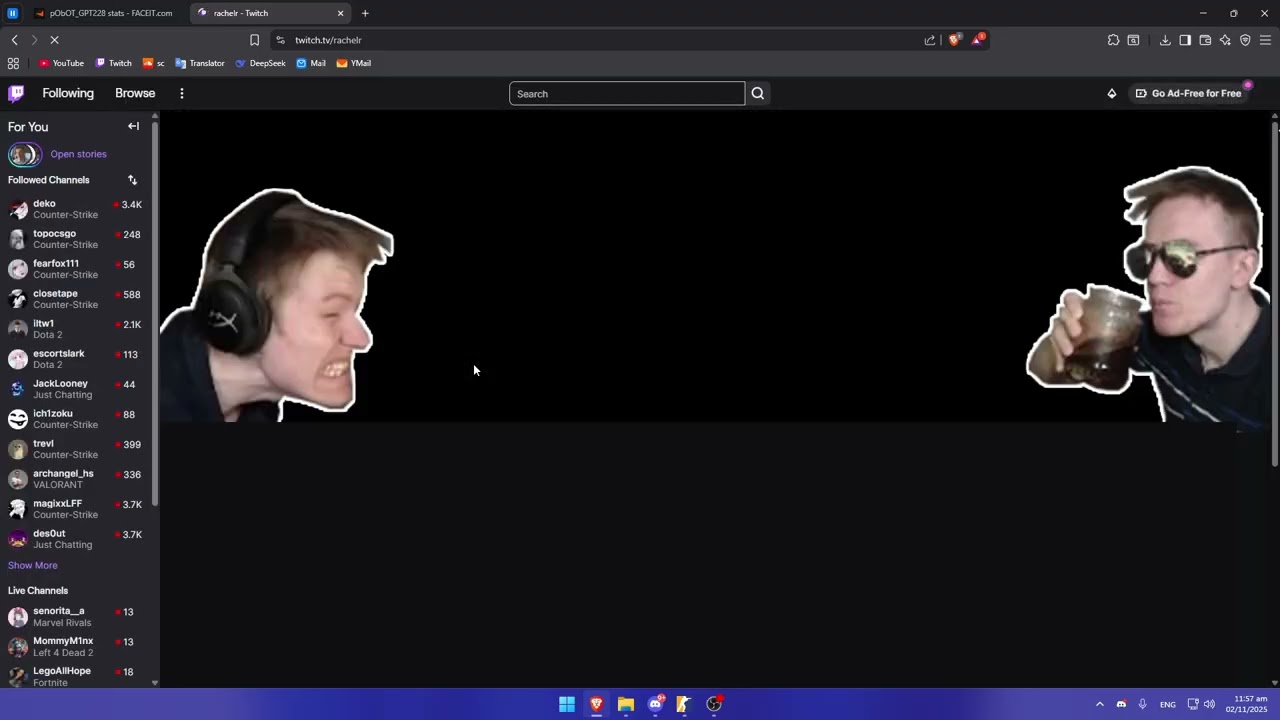Select trevl in sidebar
The image size is (1280, 720).
point(78,449)
